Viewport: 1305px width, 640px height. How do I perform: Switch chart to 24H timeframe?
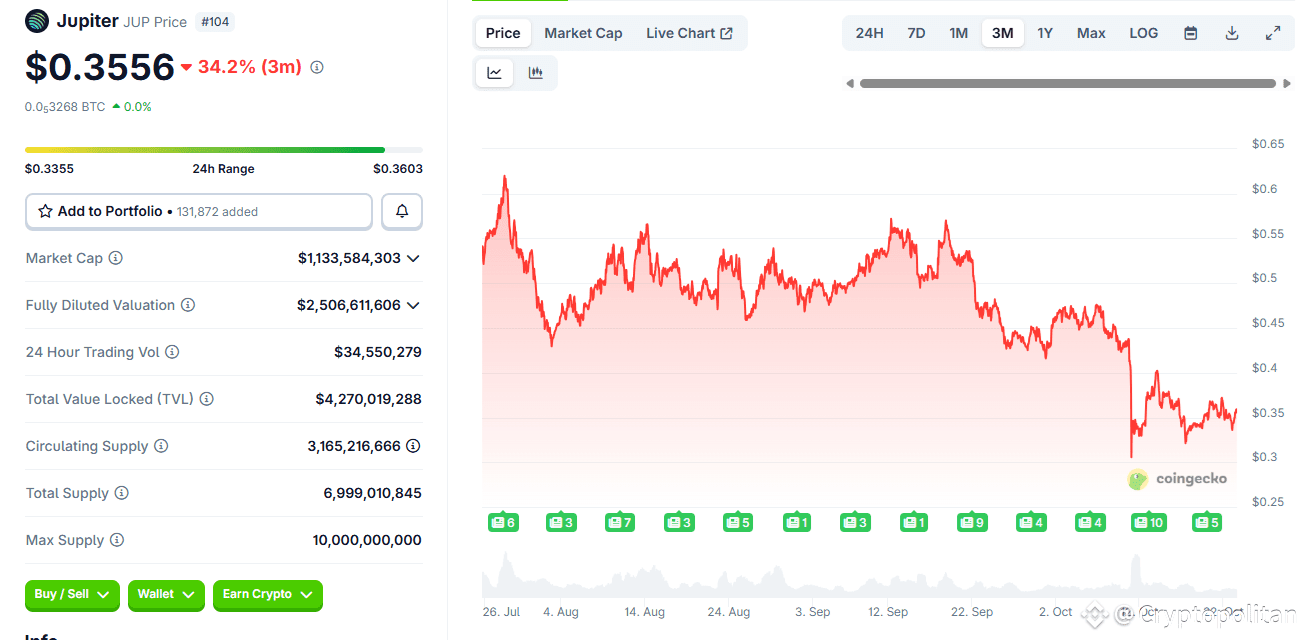pos(869,32)
